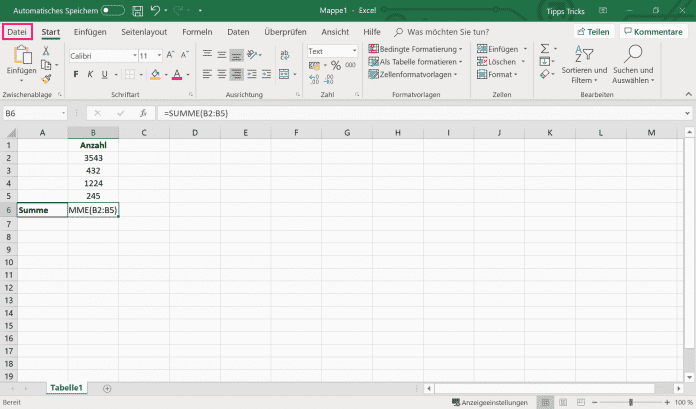Switch to the Formeln ribbon tab
This screenshot has height=409, width=696.
click(196, 32)
